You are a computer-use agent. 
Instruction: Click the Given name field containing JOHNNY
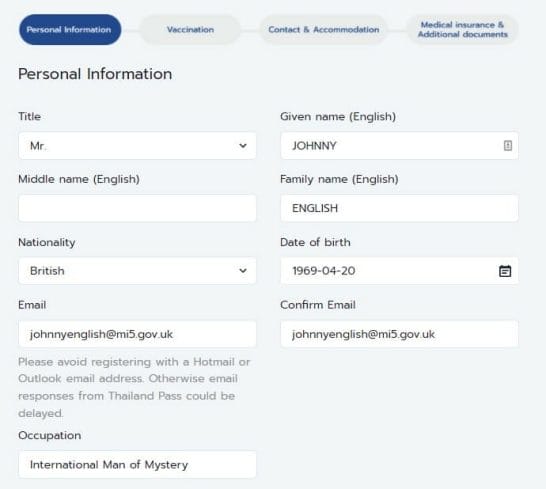pyautogui.click(x=399, y=146)
